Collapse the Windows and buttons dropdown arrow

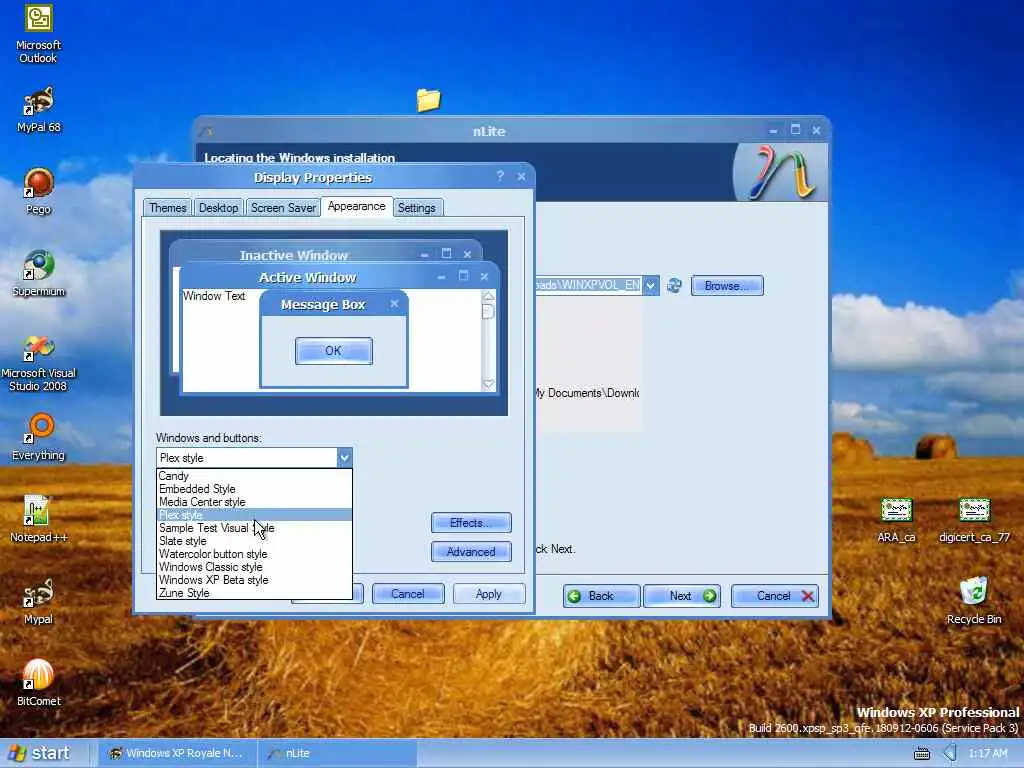344,458
